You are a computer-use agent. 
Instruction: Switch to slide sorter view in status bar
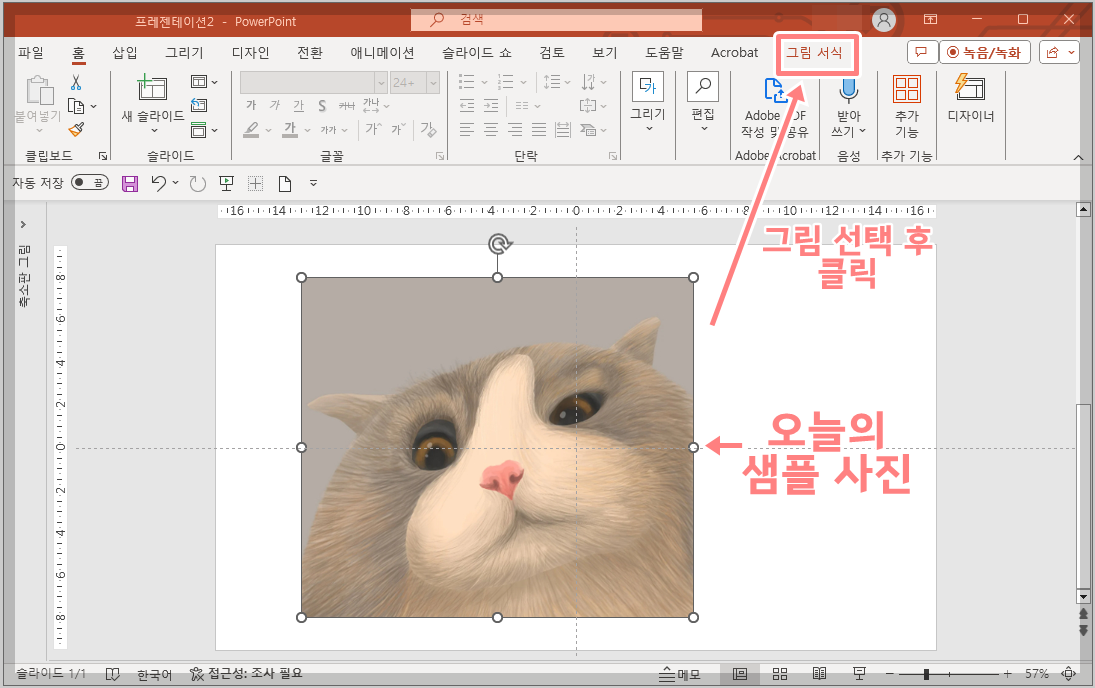coord(779,673)
